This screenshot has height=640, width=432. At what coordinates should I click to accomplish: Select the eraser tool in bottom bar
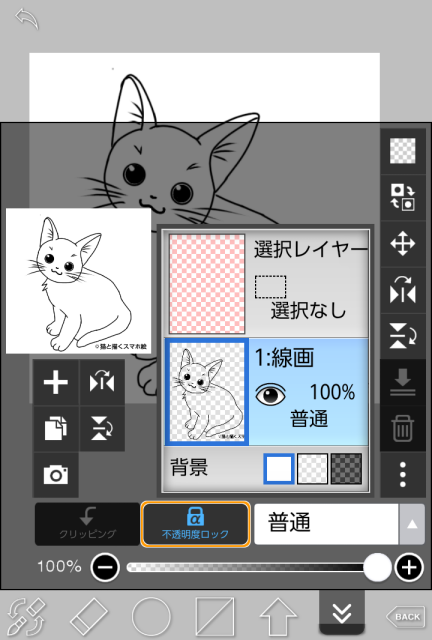click(89, 616)
